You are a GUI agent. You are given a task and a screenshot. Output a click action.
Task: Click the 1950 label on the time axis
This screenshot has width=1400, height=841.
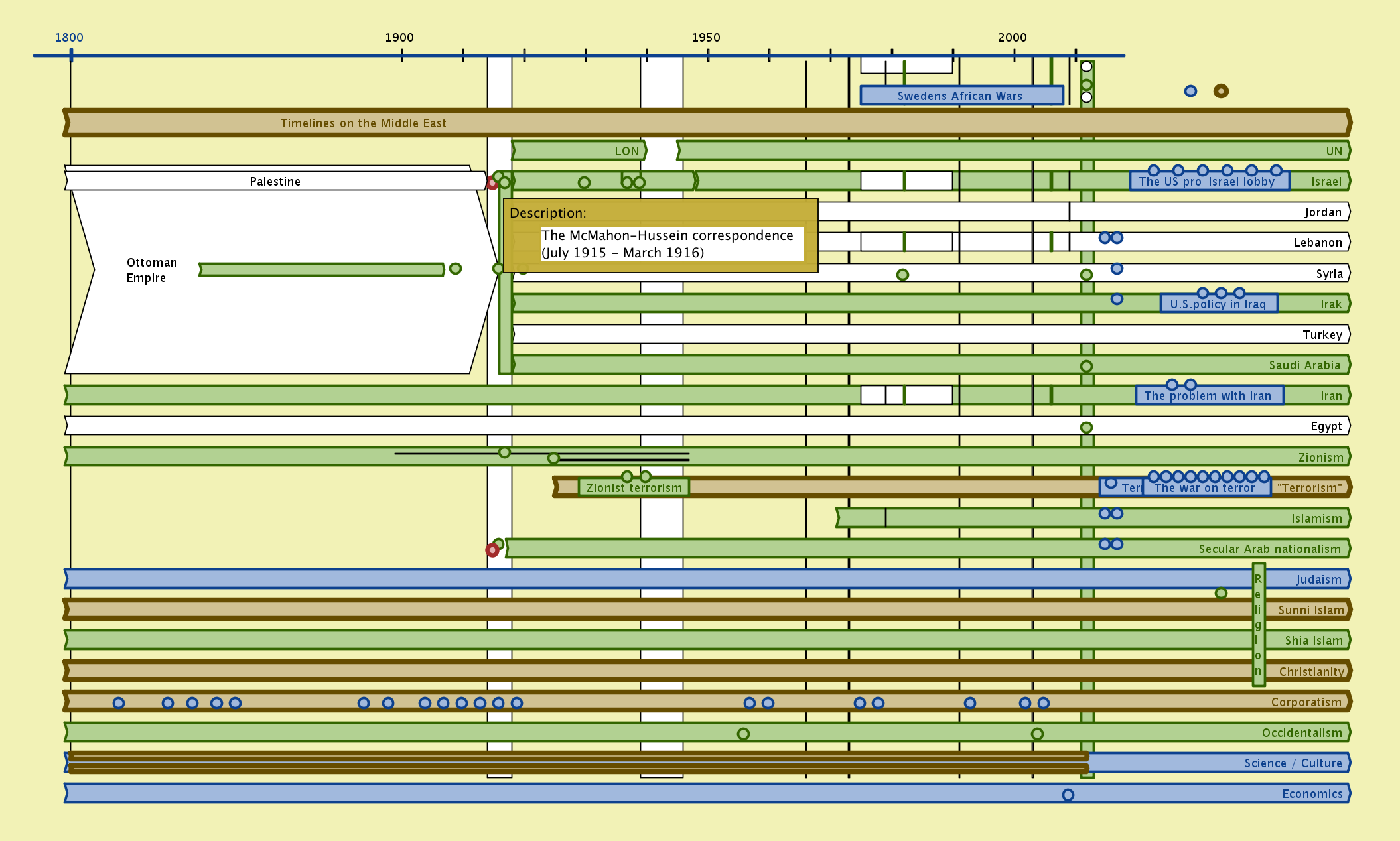point(705,38)
